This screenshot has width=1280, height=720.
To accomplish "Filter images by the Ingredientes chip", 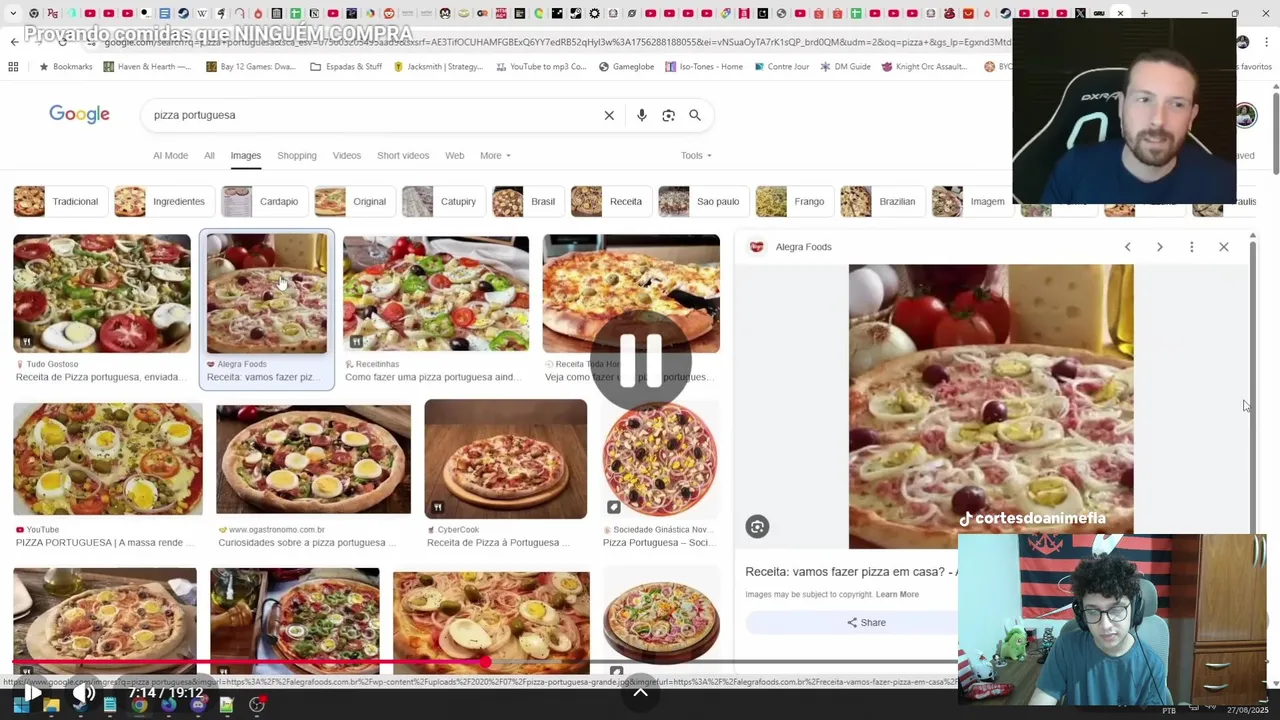I will pyautogui.click(x=163, y=202).
